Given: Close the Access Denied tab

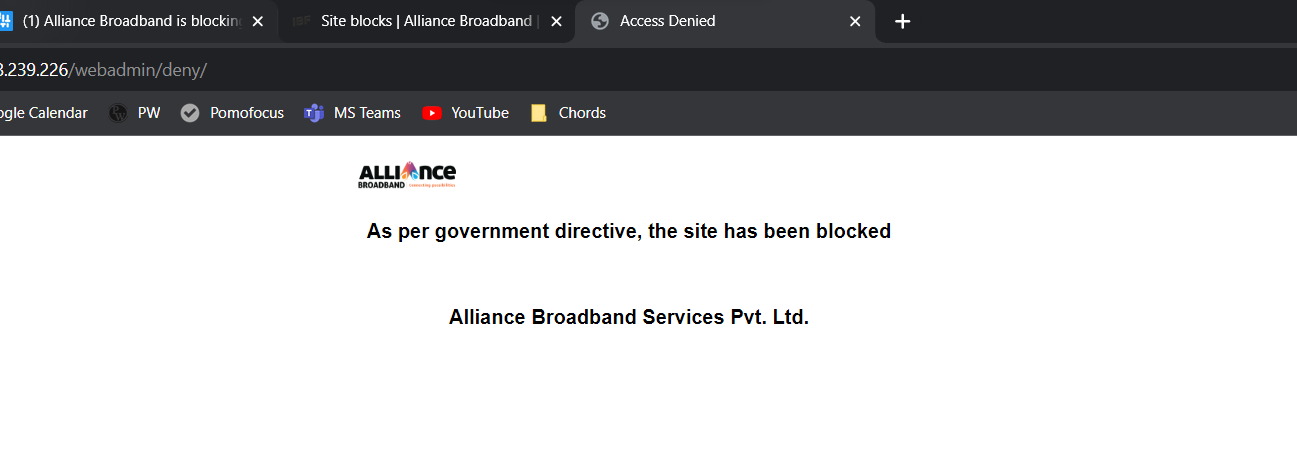Looking at the screenshot, I should pos(855,21).
